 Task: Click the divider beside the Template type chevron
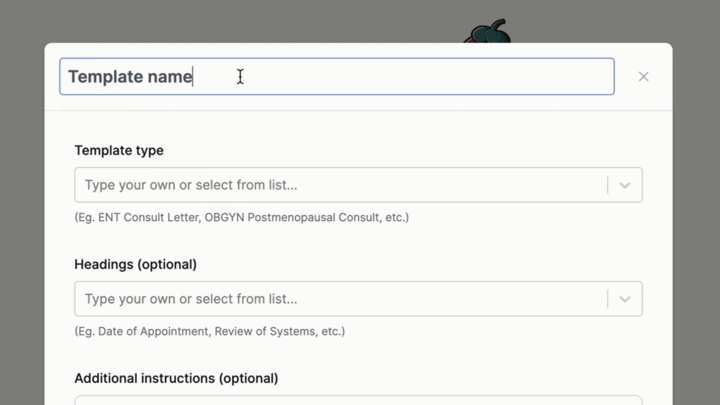607,185
